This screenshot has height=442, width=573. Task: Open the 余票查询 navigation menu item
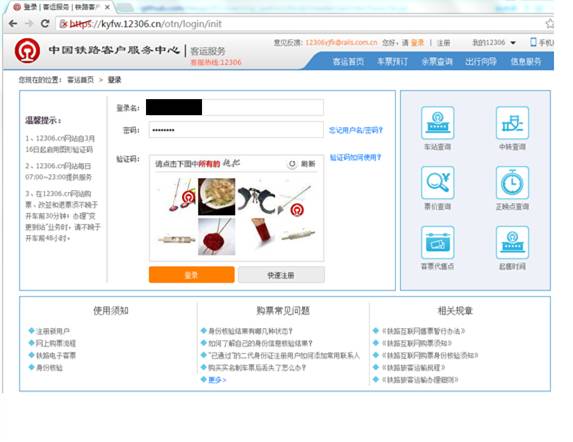pyautogui.click(x=437, y=61)
